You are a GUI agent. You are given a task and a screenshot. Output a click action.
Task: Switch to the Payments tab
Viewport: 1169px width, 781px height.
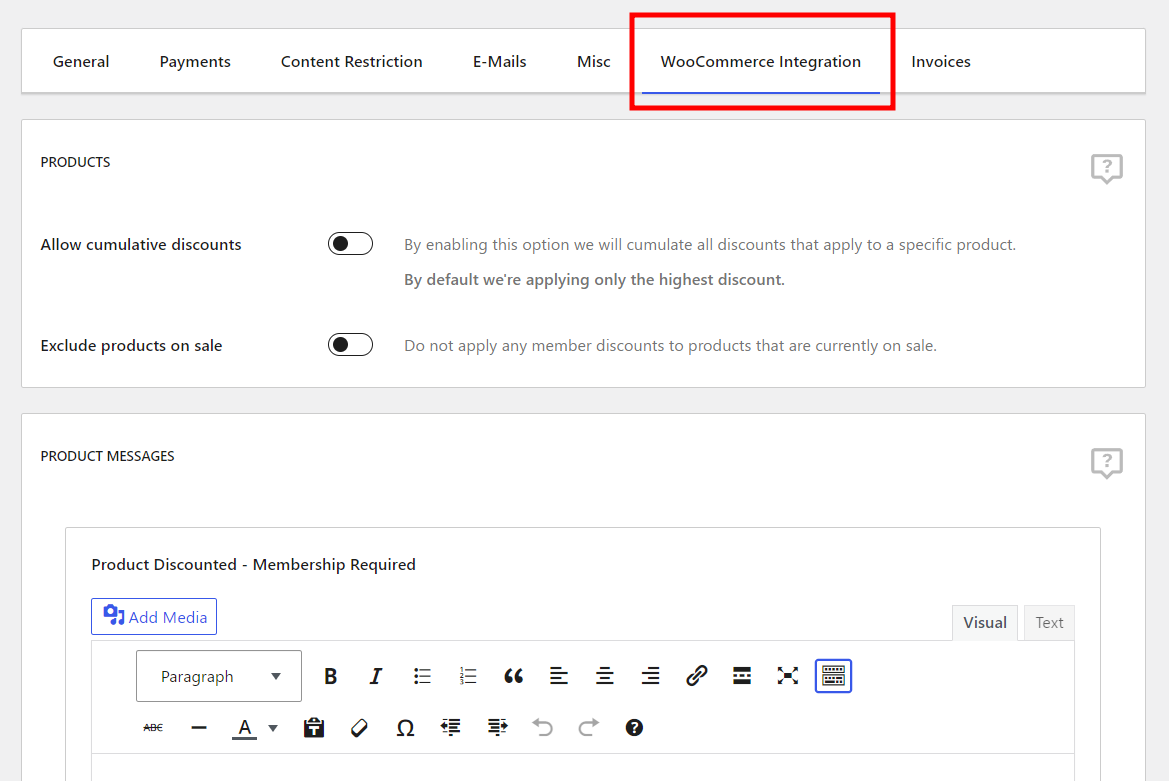195,62
